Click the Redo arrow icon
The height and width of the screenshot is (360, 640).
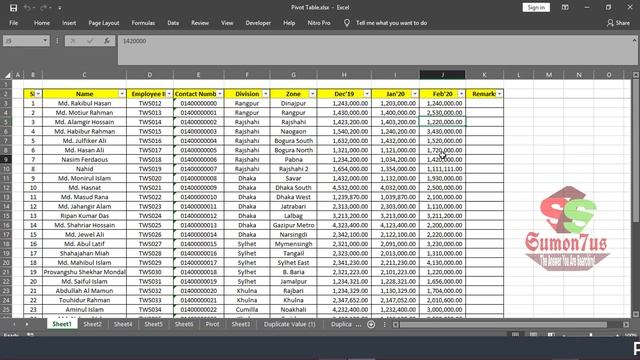pyautogui.click(x=43, y=8)
